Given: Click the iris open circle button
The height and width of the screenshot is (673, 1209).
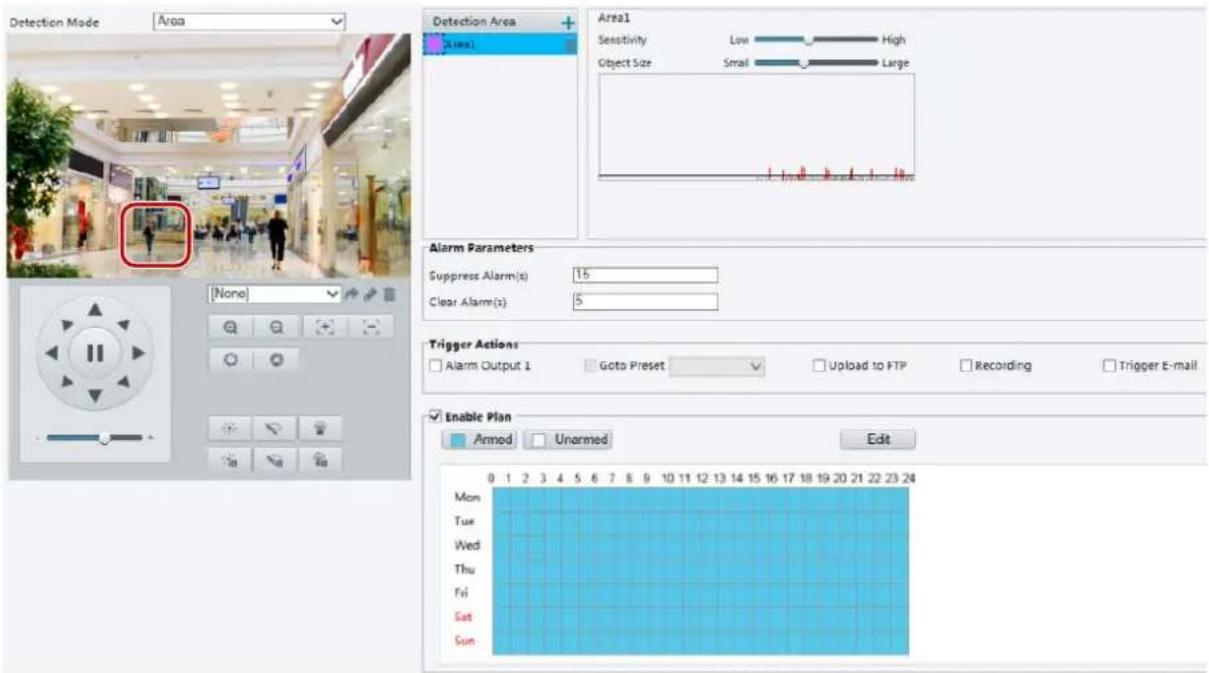Looking at the screenshot, I should pos(229,358).
